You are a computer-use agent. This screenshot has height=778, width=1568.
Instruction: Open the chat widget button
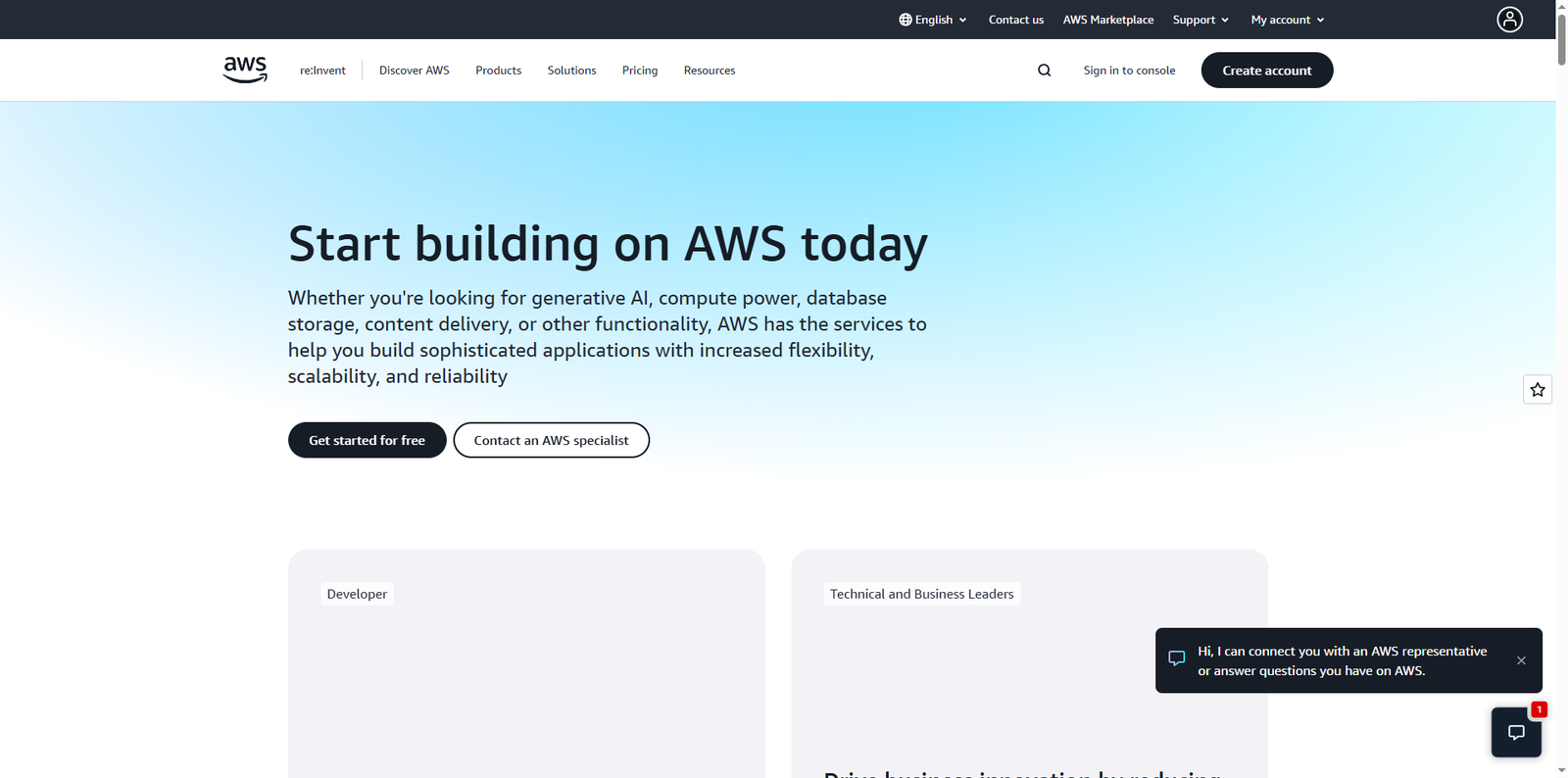(1516, 732)
